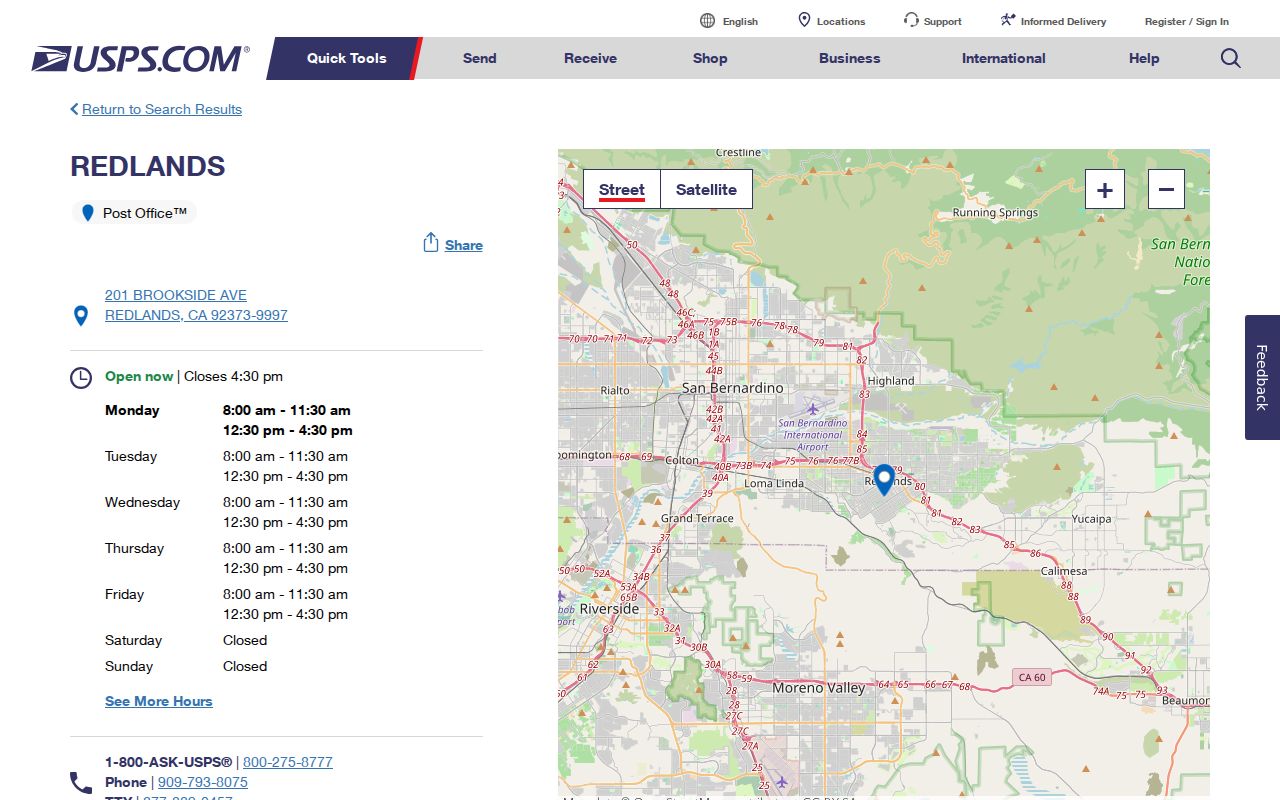Click the Informed Delivery icon
The height and width of the screenshot is (800, 1280).
point(1008,20)
